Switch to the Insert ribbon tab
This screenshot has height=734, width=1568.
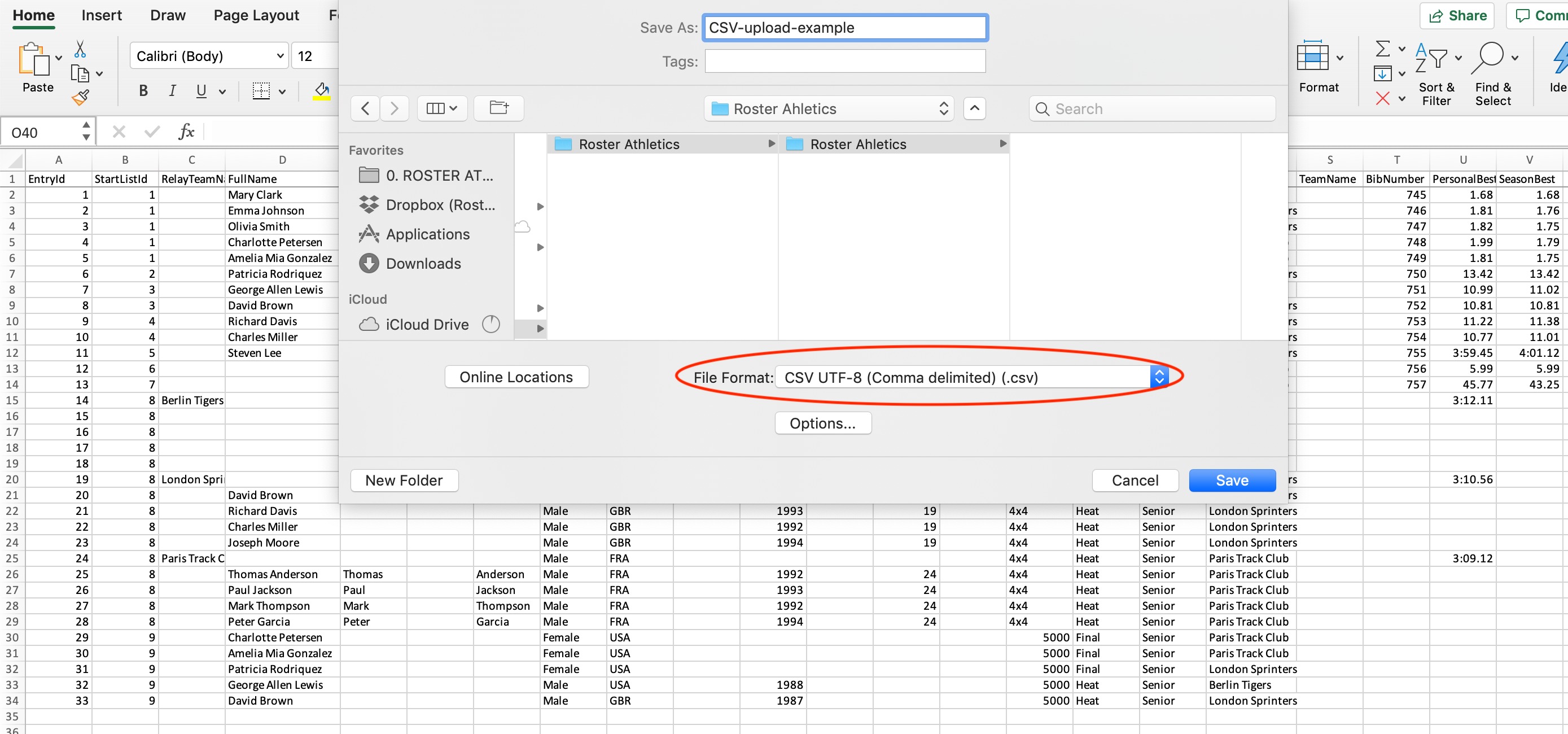(x=101, y=15)
